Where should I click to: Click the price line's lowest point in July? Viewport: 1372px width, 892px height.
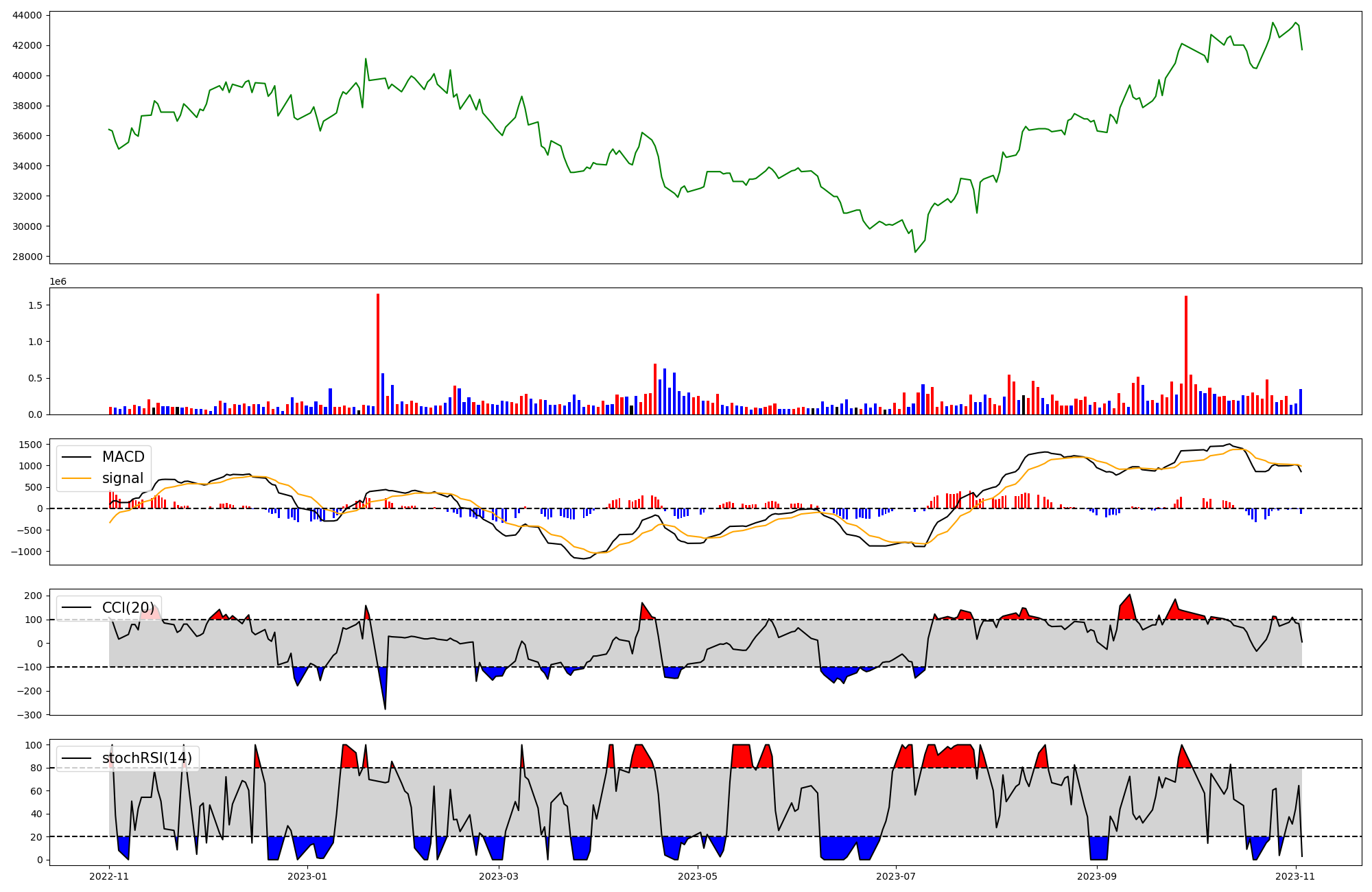pos(915,252)
